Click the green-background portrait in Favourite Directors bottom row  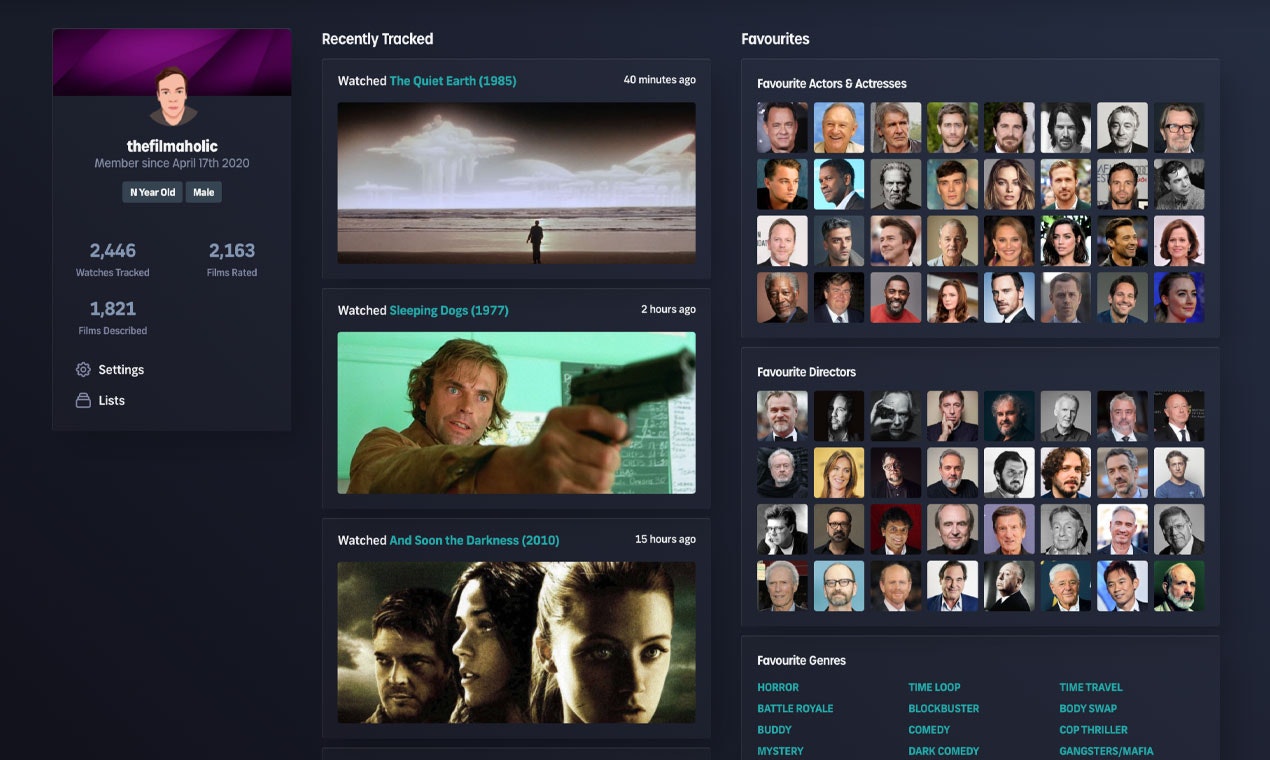(x=1179, y=586)
